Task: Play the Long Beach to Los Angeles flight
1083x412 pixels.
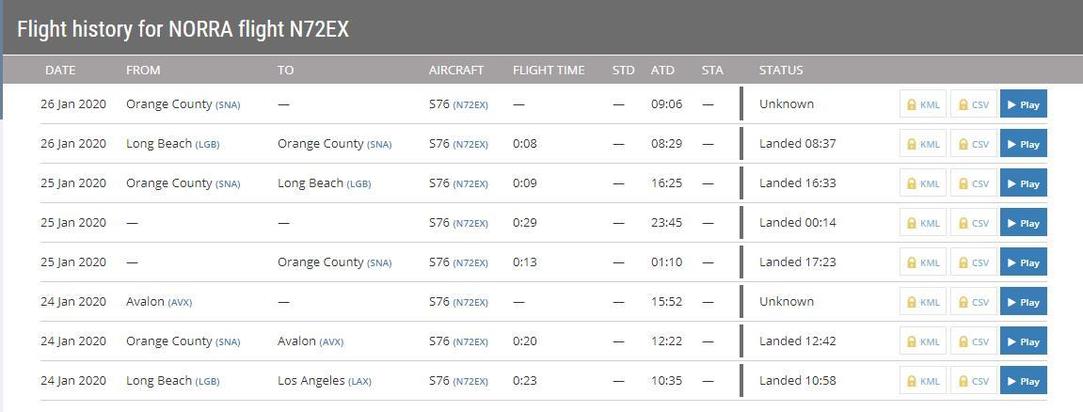Action: click(1023, 380)
